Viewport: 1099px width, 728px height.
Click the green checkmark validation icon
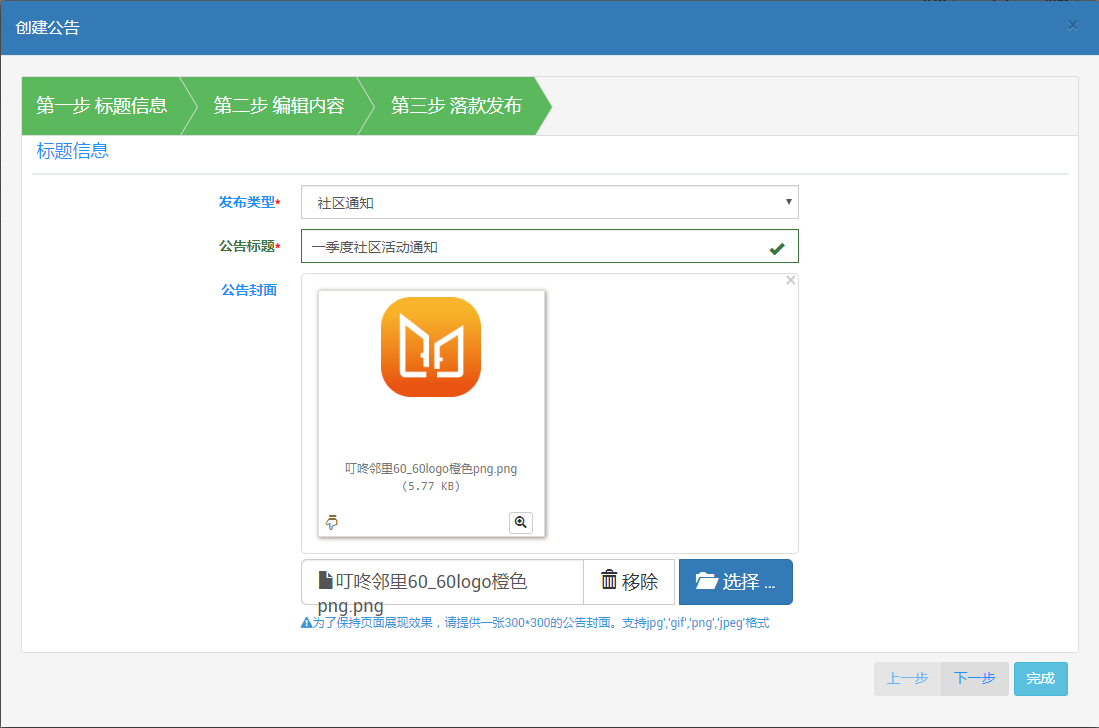(777, 249)
